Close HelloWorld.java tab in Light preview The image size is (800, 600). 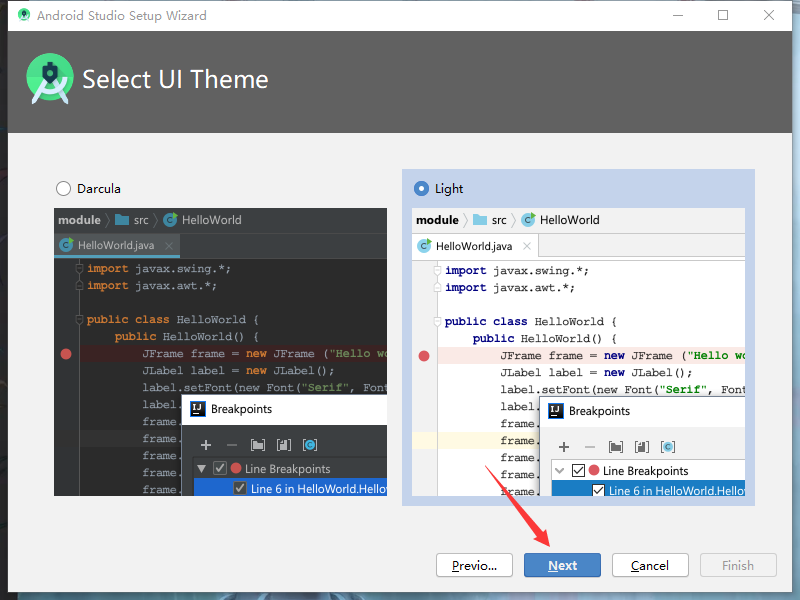tap(527, 246)
